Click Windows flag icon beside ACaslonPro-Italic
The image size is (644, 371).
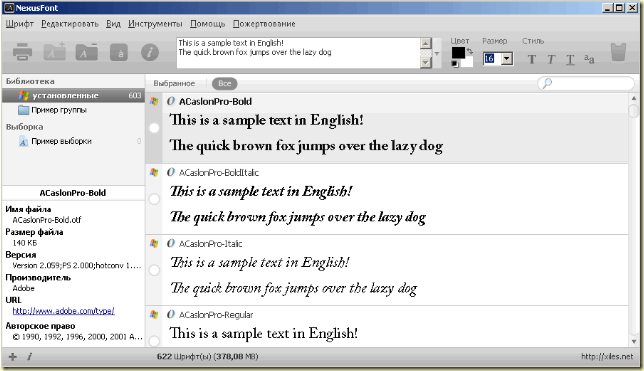154,243
